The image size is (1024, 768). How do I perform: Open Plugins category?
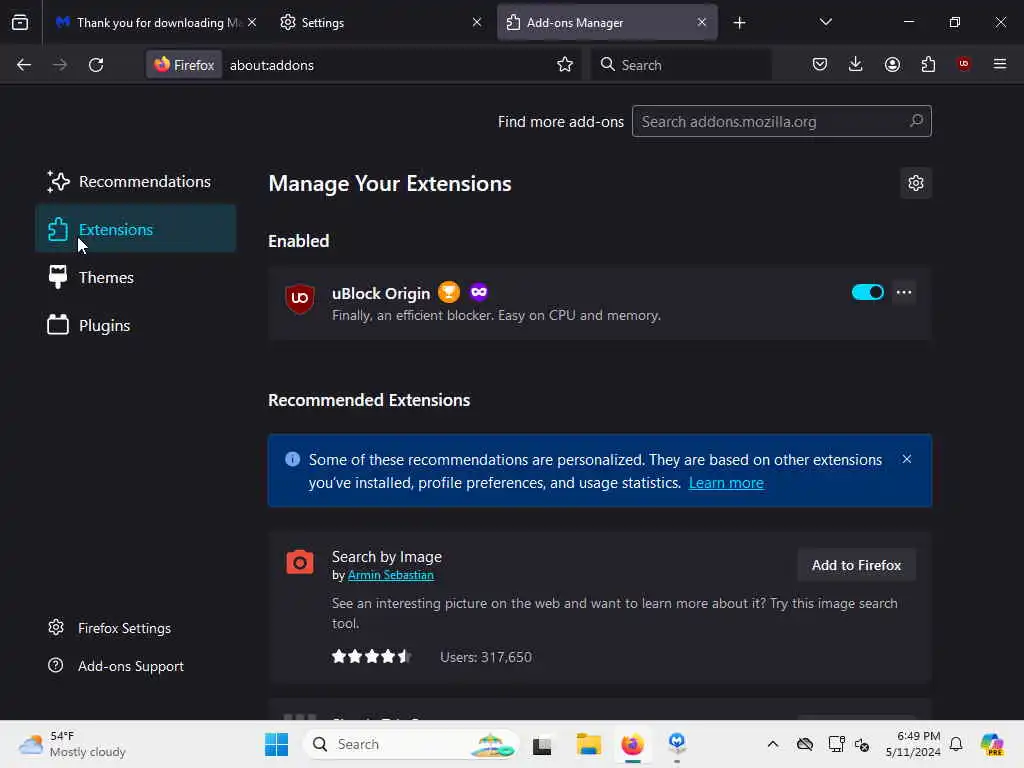tap(135, 325)
